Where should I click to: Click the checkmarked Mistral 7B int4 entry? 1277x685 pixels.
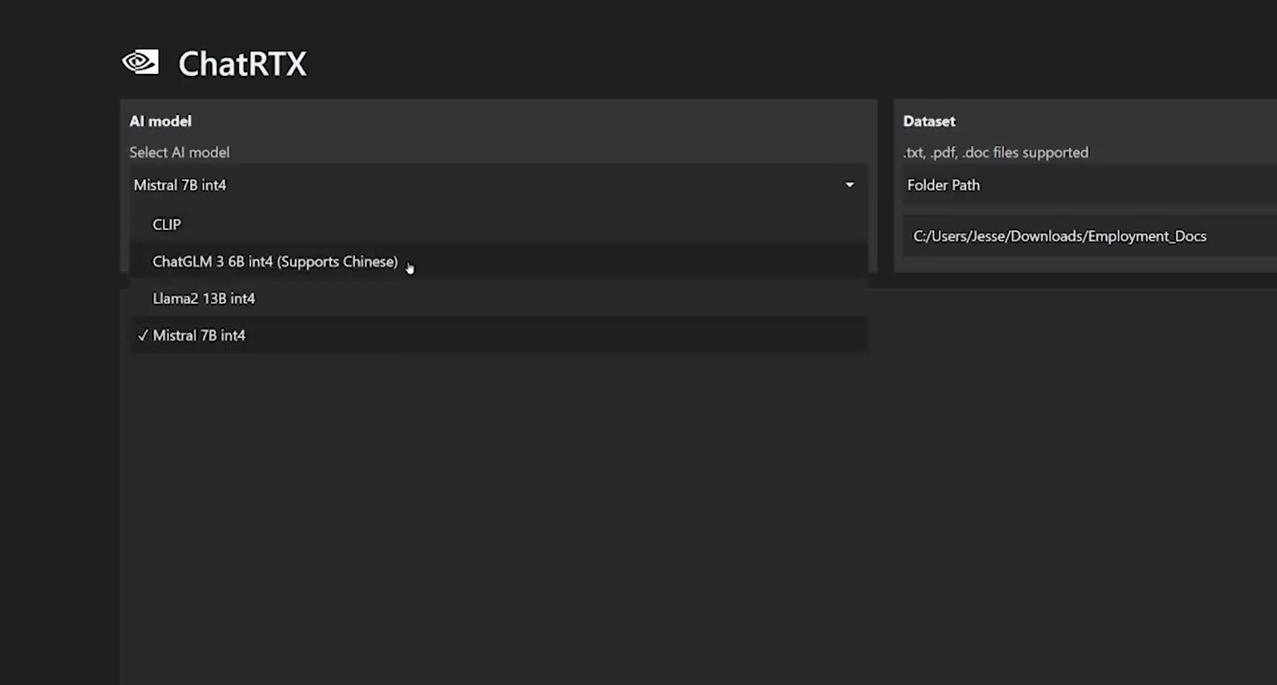tap(198, 335)
